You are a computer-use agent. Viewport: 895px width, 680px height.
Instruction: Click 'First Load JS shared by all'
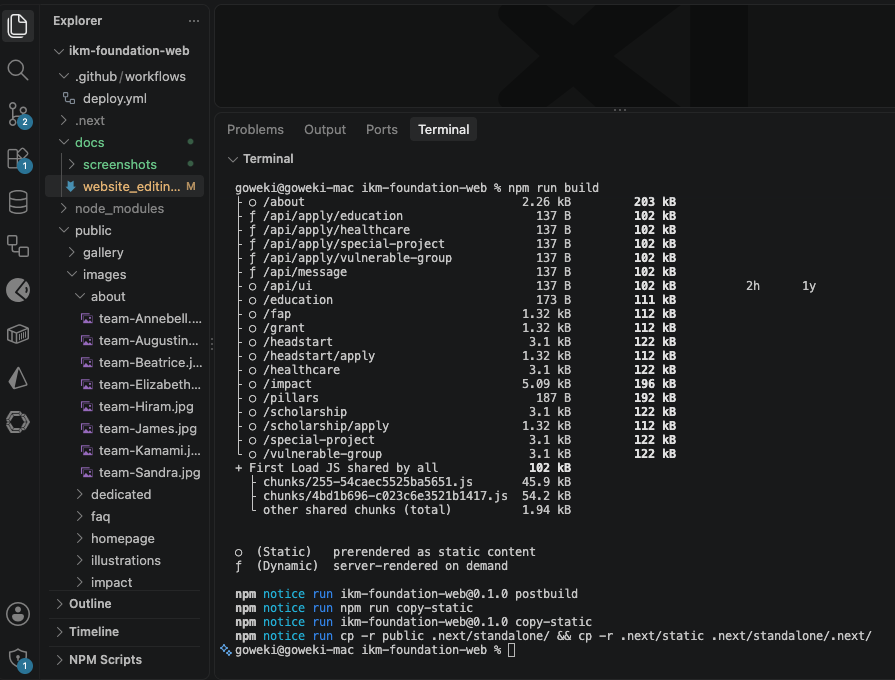[343, 468]
